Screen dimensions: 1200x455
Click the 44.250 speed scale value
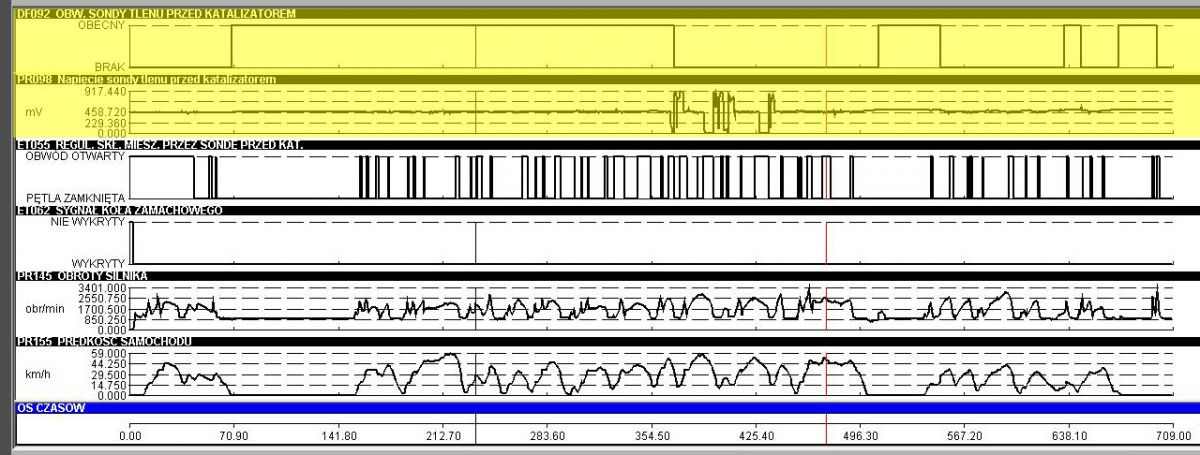(107, 365)
